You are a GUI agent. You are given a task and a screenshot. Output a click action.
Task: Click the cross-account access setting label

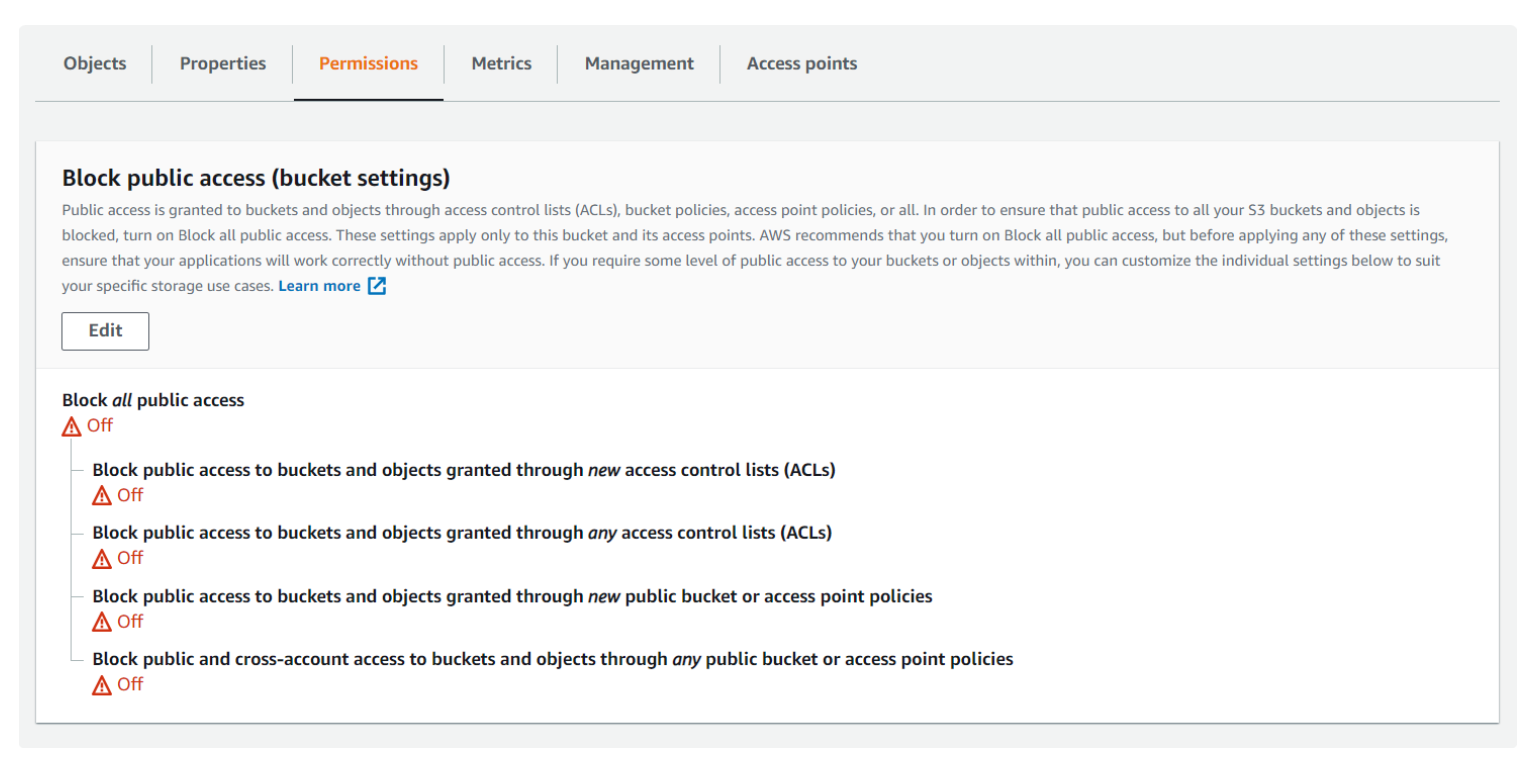tap(552, 659)
